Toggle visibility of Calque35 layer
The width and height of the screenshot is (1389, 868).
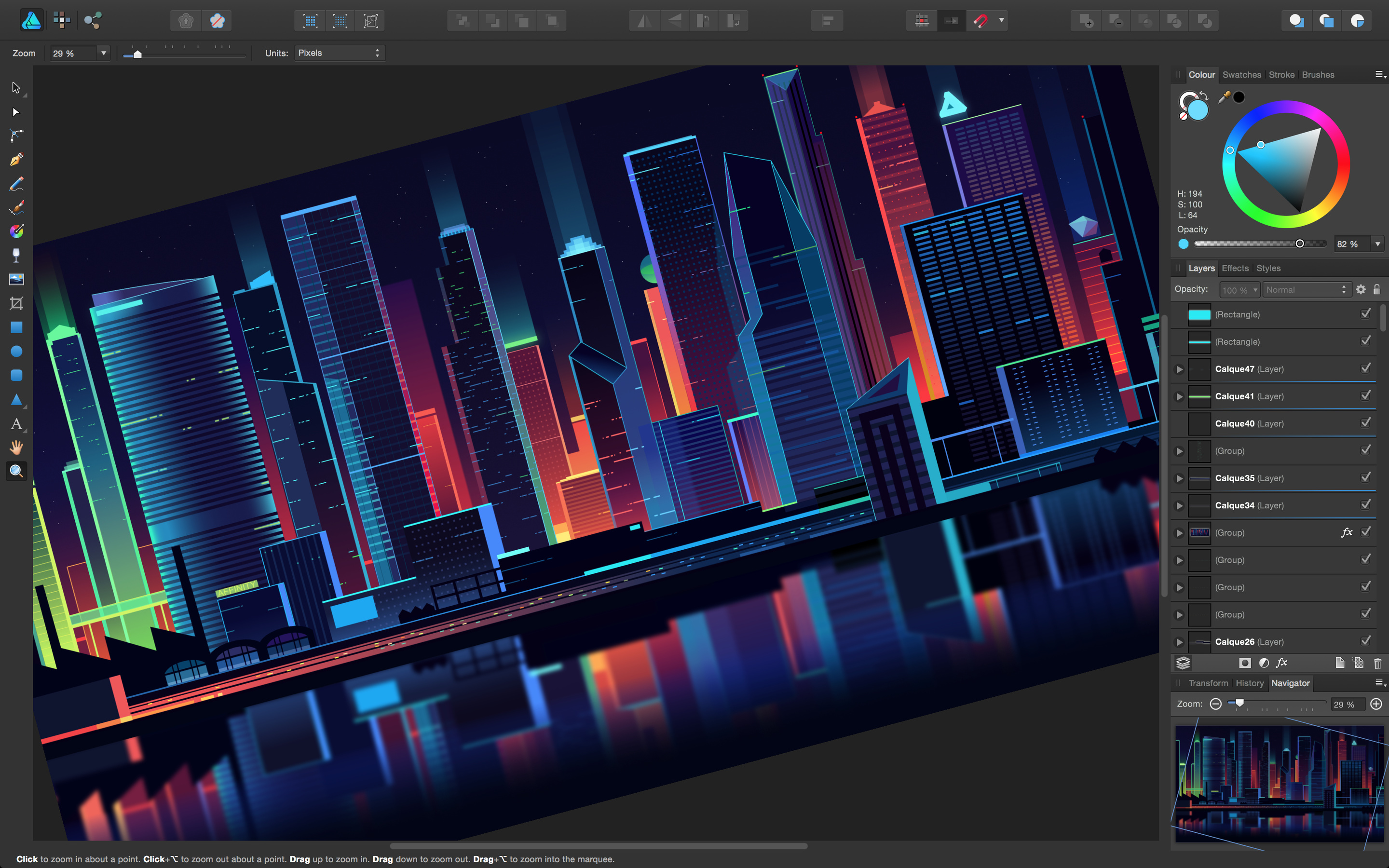click(x=1366, y=477)
